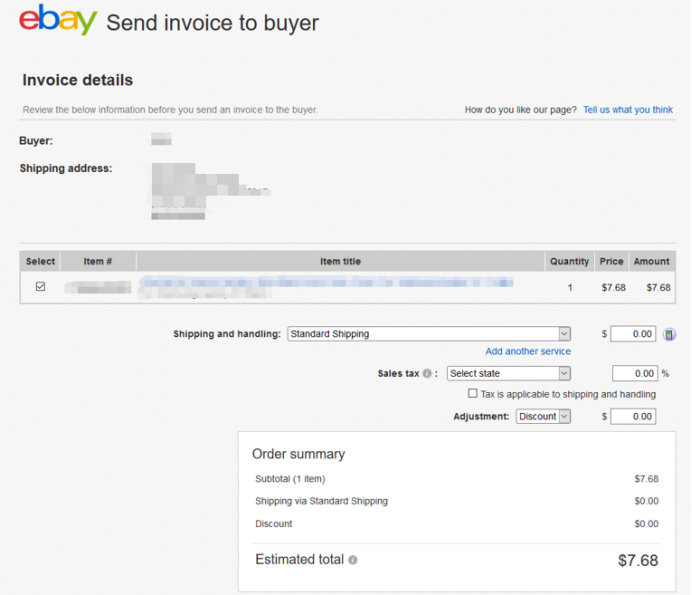The image size is (692, 595).
Task: Click the Invoice details heading
Action: click(78, 80)
